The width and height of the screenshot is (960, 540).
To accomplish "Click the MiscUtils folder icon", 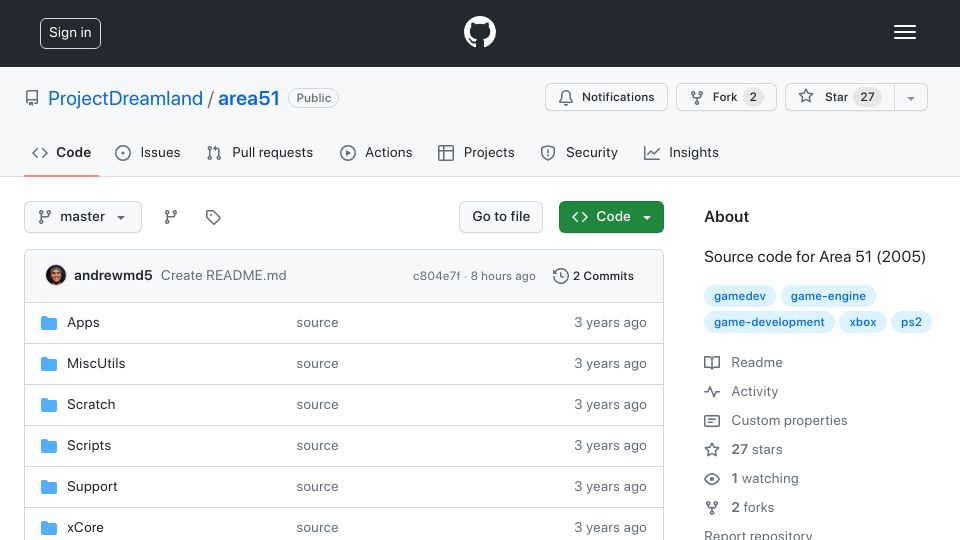I will point(49,364).
